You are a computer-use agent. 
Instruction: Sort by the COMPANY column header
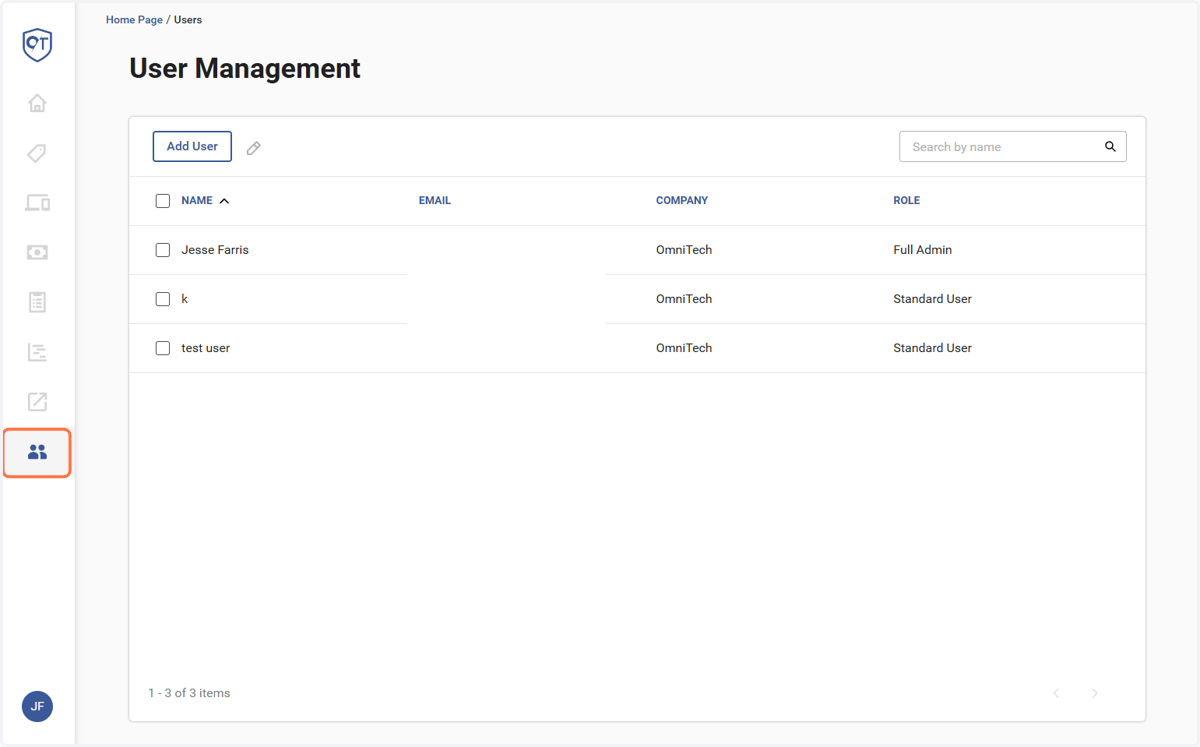(x=682, y=201)
